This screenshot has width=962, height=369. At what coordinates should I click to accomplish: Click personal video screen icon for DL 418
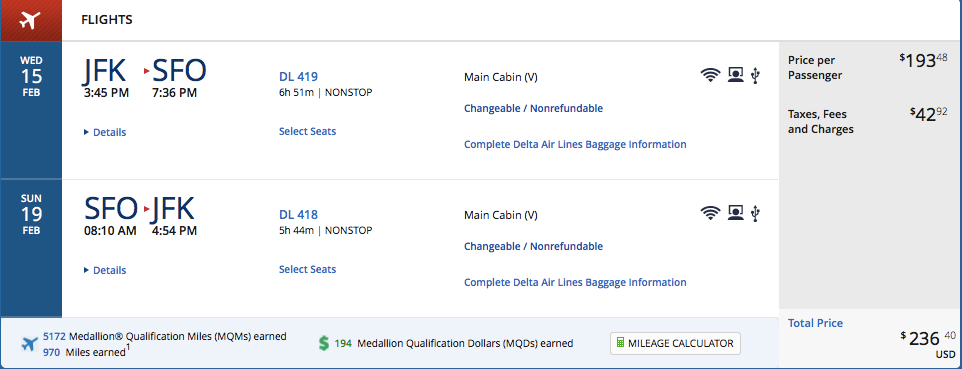click(x=735, y=213)
